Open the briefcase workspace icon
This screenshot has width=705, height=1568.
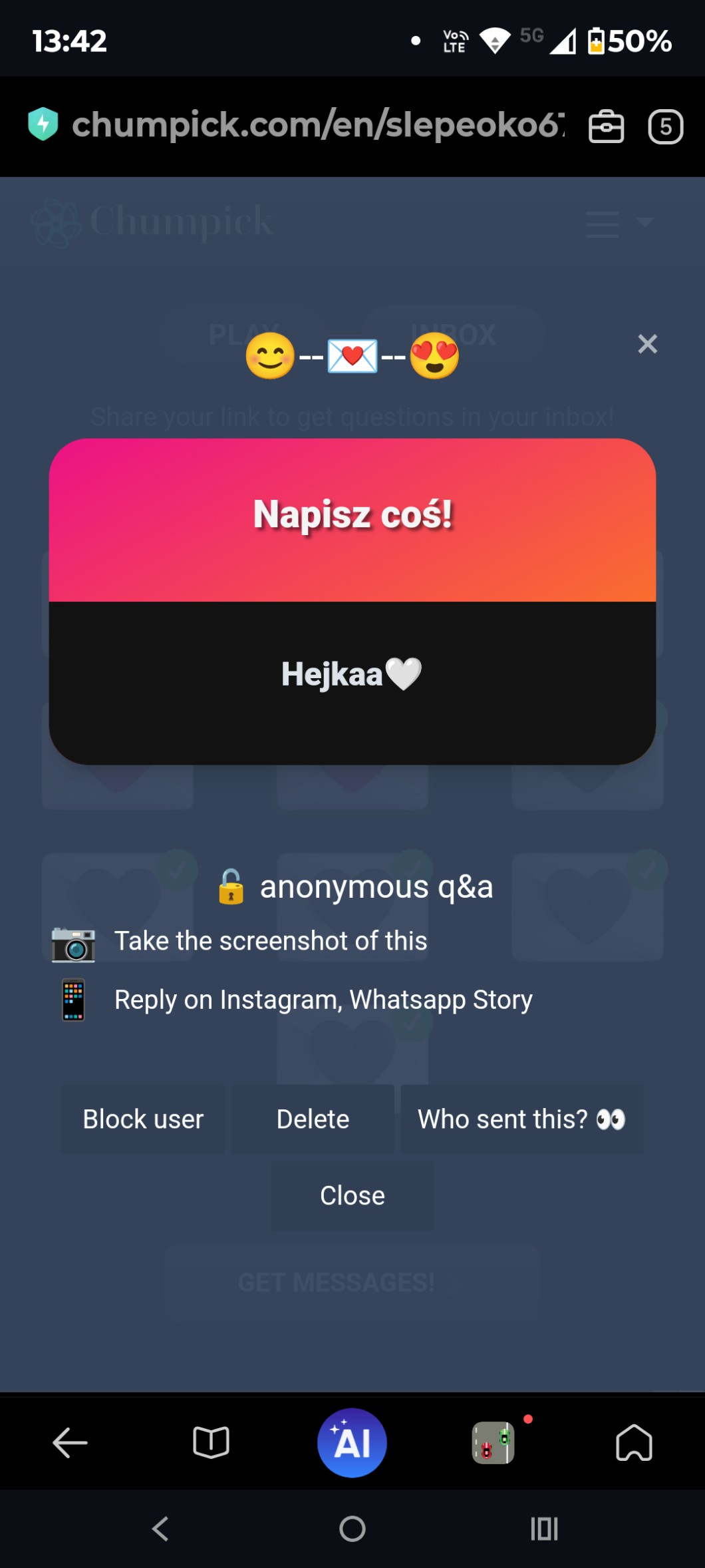point(606,126)
